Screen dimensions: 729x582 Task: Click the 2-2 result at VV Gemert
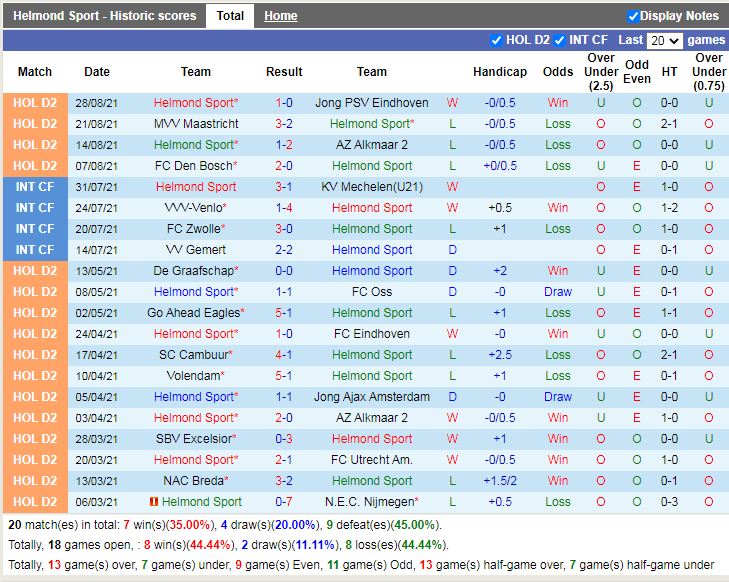(284, 250)
